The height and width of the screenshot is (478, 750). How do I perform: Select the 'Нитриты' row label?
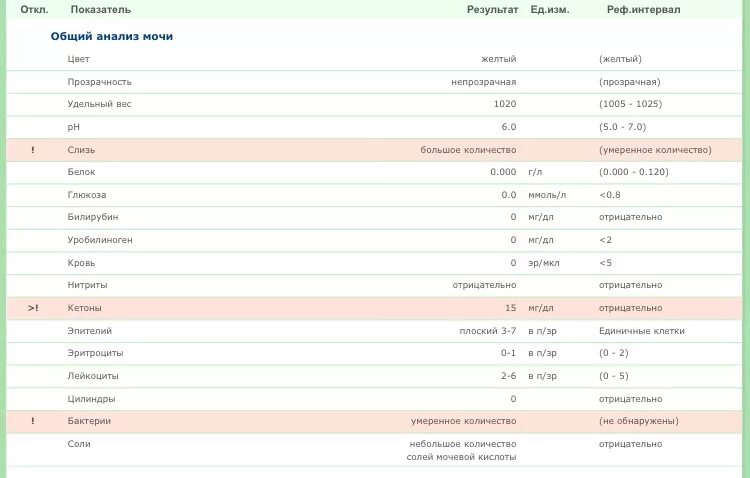pos(88,285)
